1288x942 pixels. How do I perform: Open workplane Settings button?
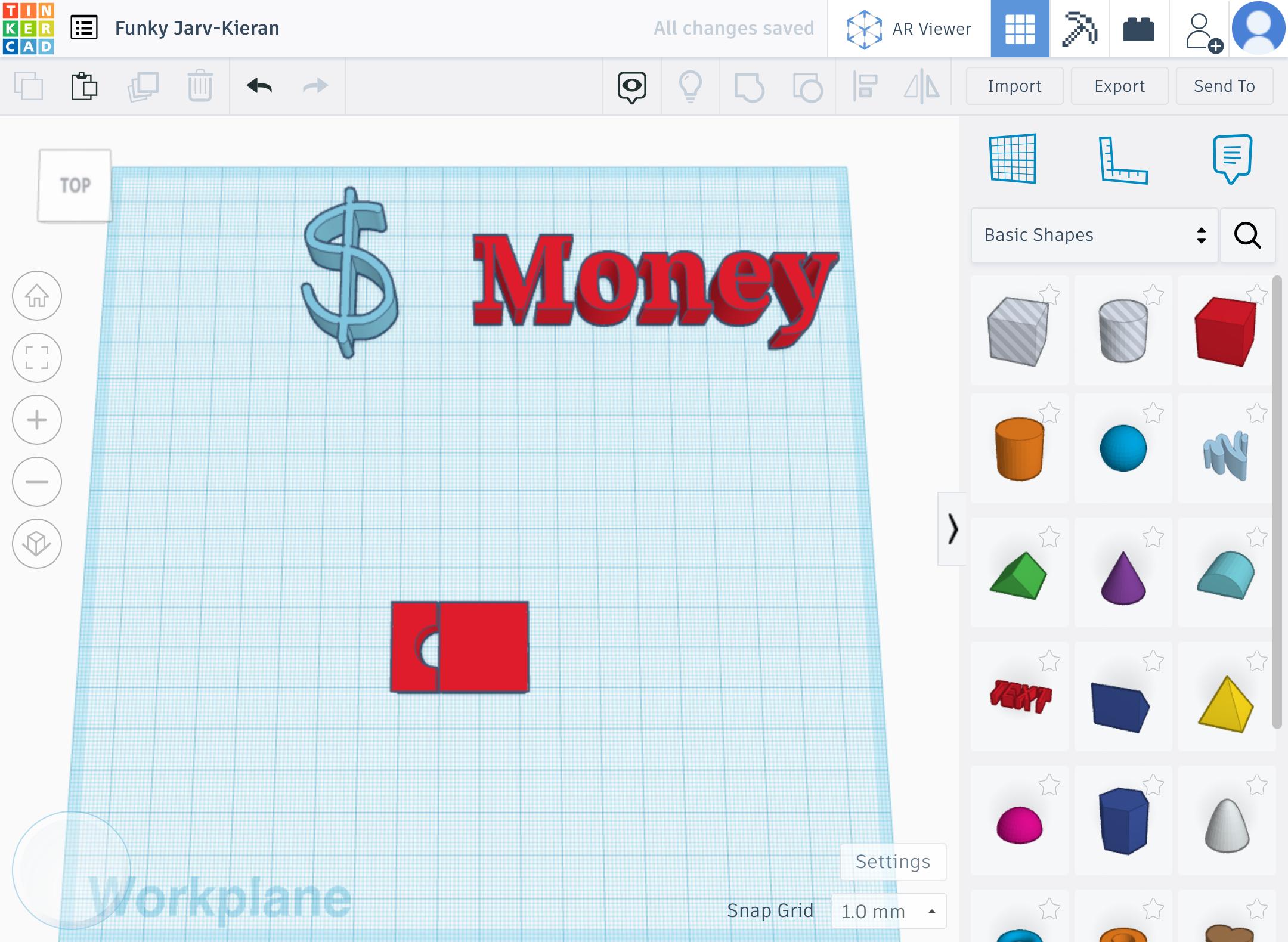click(x=893, y=862)
